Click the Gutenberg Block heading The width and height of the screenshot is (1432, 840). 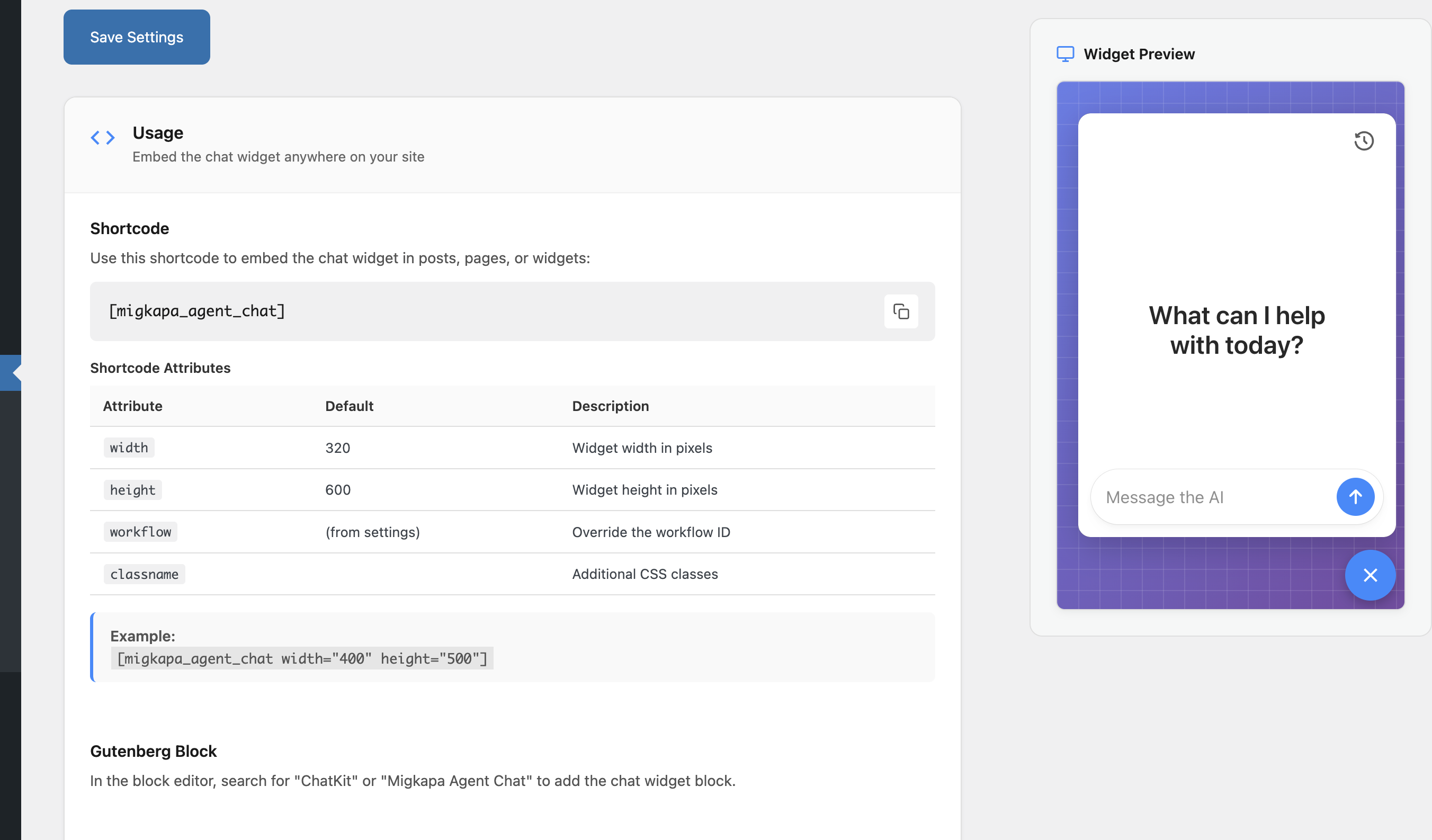154,752
